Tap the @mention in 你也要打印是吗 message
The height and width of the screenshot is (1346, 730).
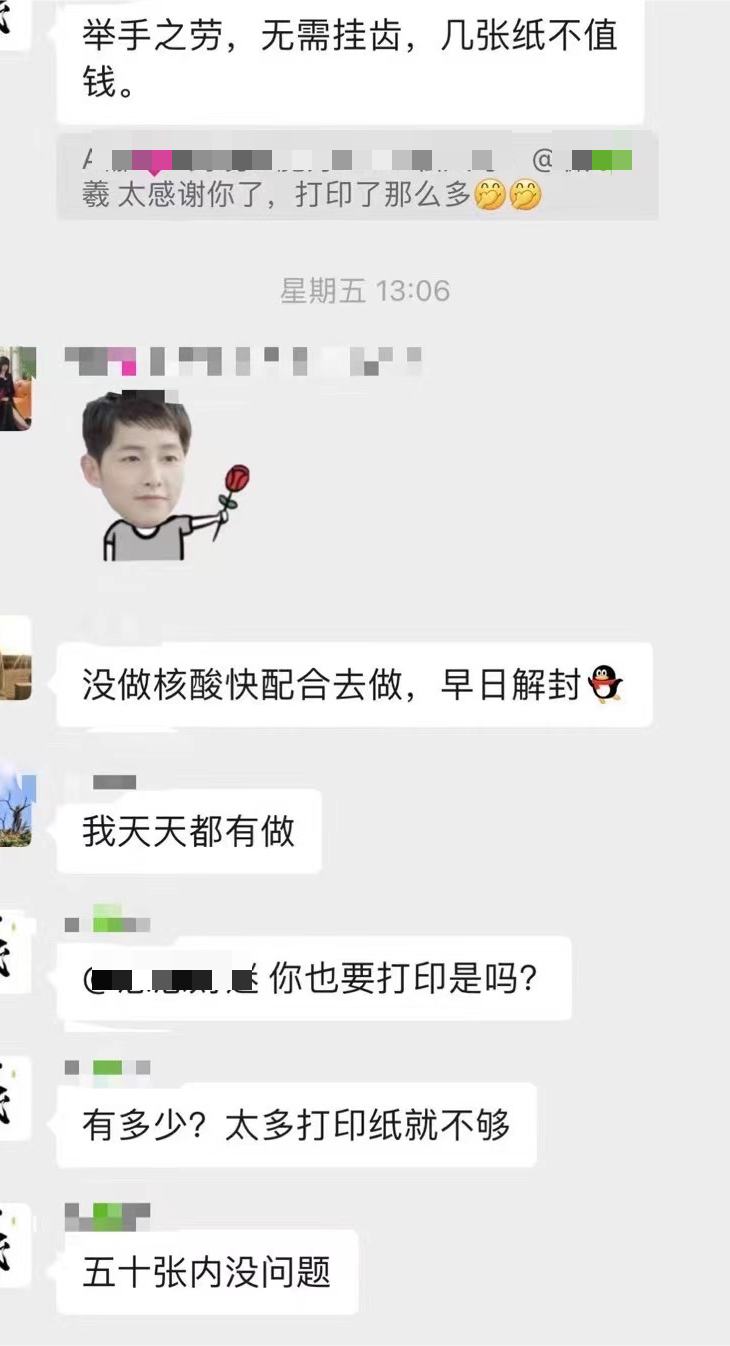click(x=172, y=977)
